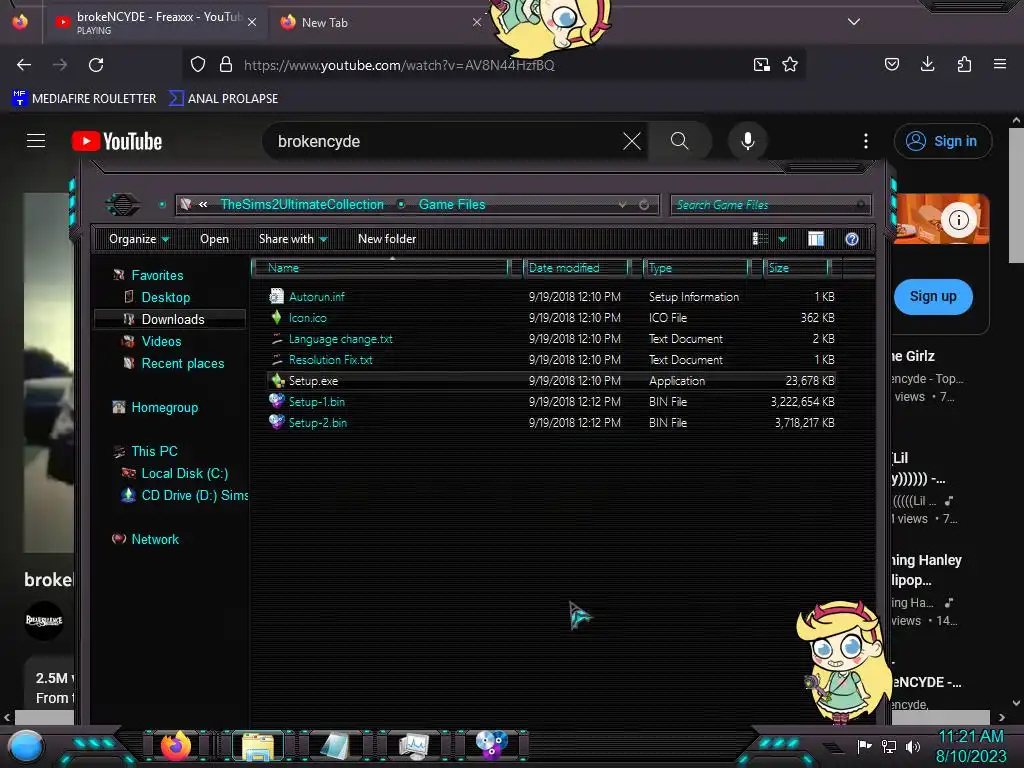
Task: Run YouTube search with magnifier button
Action: coord(679,141)
